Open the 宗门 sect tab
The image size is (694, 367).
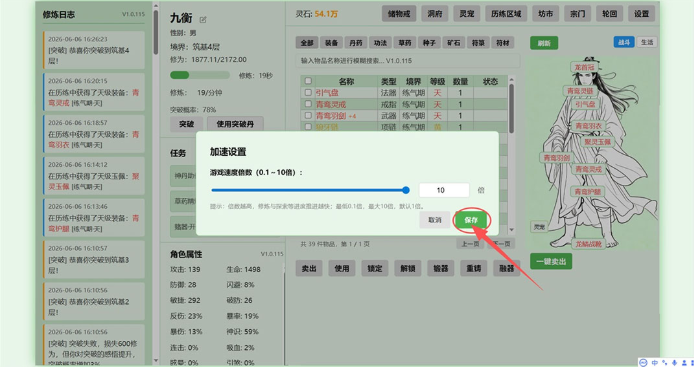(x=578, y=14)
